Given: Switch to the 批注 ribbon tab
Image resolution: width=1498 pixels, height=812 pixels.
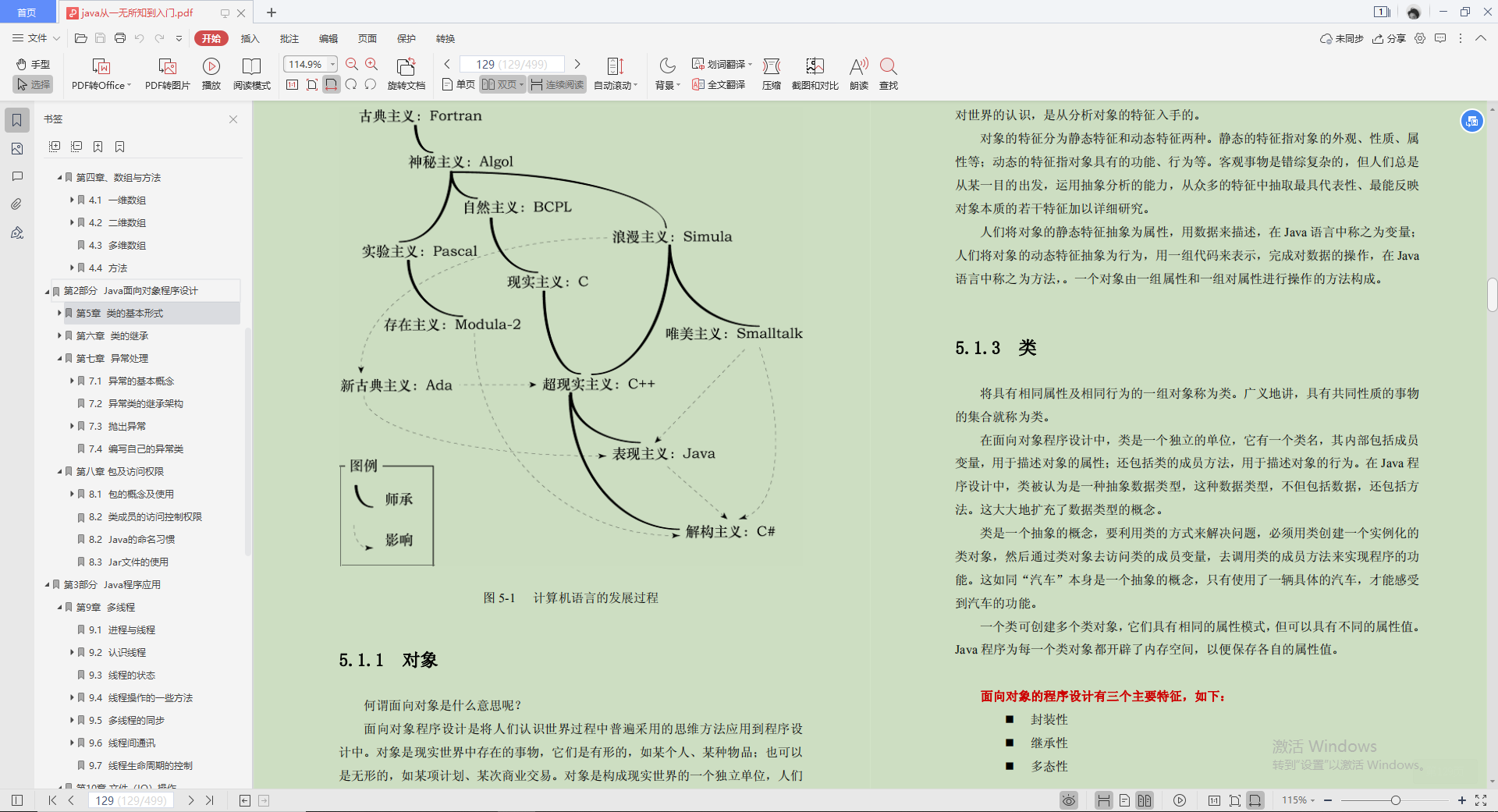Looking at the screenshot, I should pyautogui.click(x=289, y=38).
